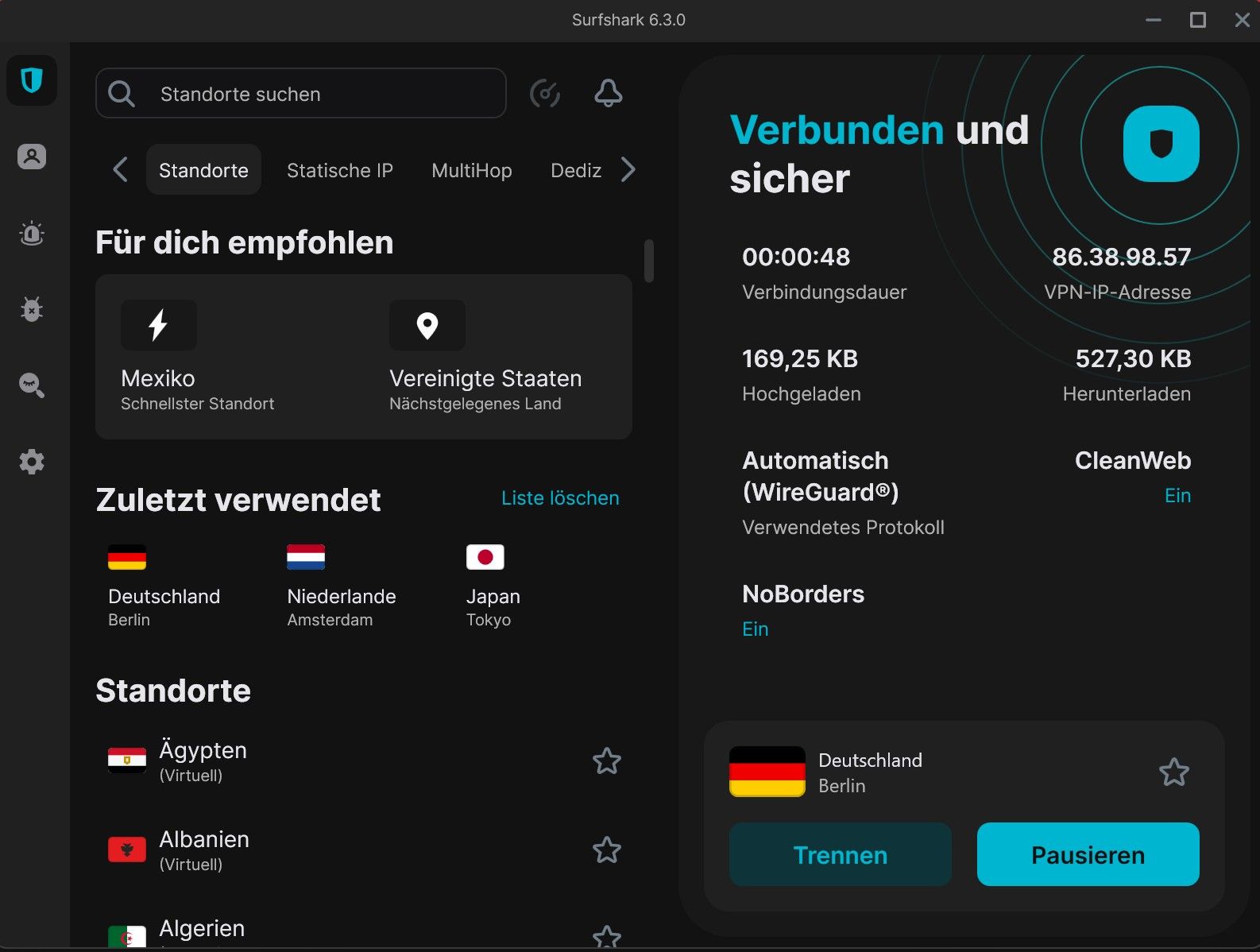Maximize the Surfshark window
The height and width of the screenshot is (952, 1260).
[1198, 20]
